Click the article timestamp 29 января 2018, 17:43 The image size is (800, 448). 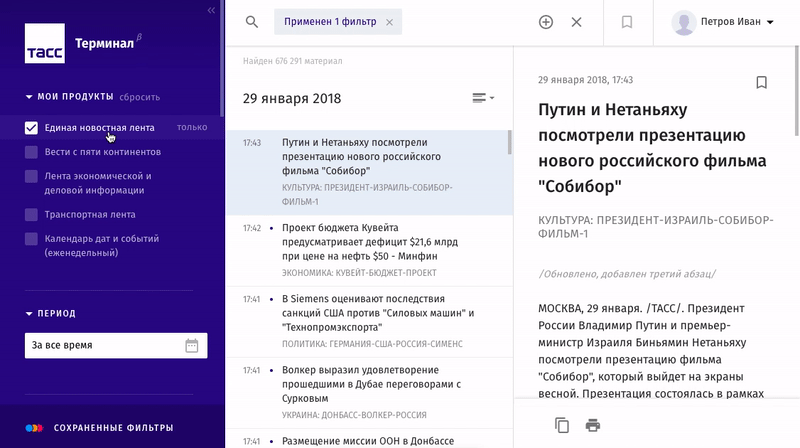pos(585,80)
